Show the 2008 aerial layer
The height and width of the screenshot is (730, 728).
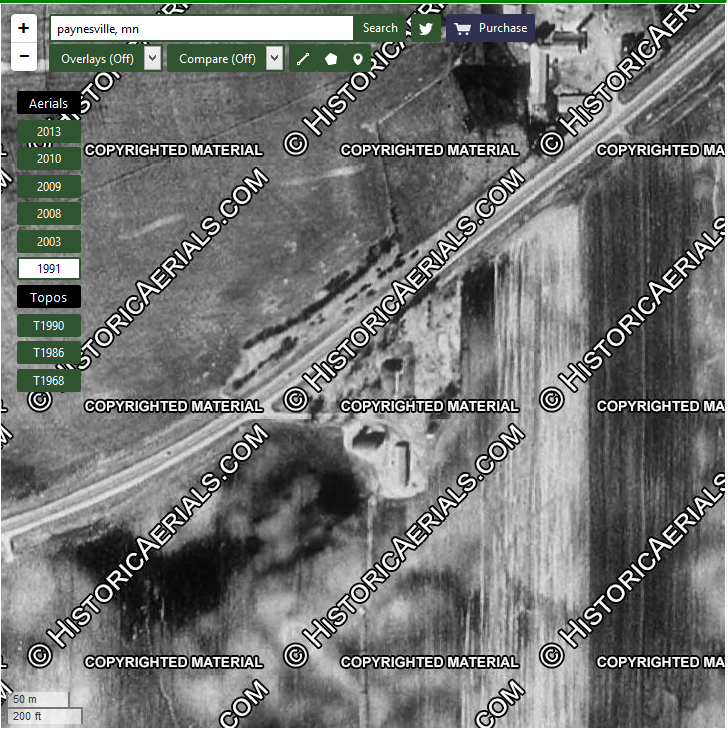(x=49, y=214)
